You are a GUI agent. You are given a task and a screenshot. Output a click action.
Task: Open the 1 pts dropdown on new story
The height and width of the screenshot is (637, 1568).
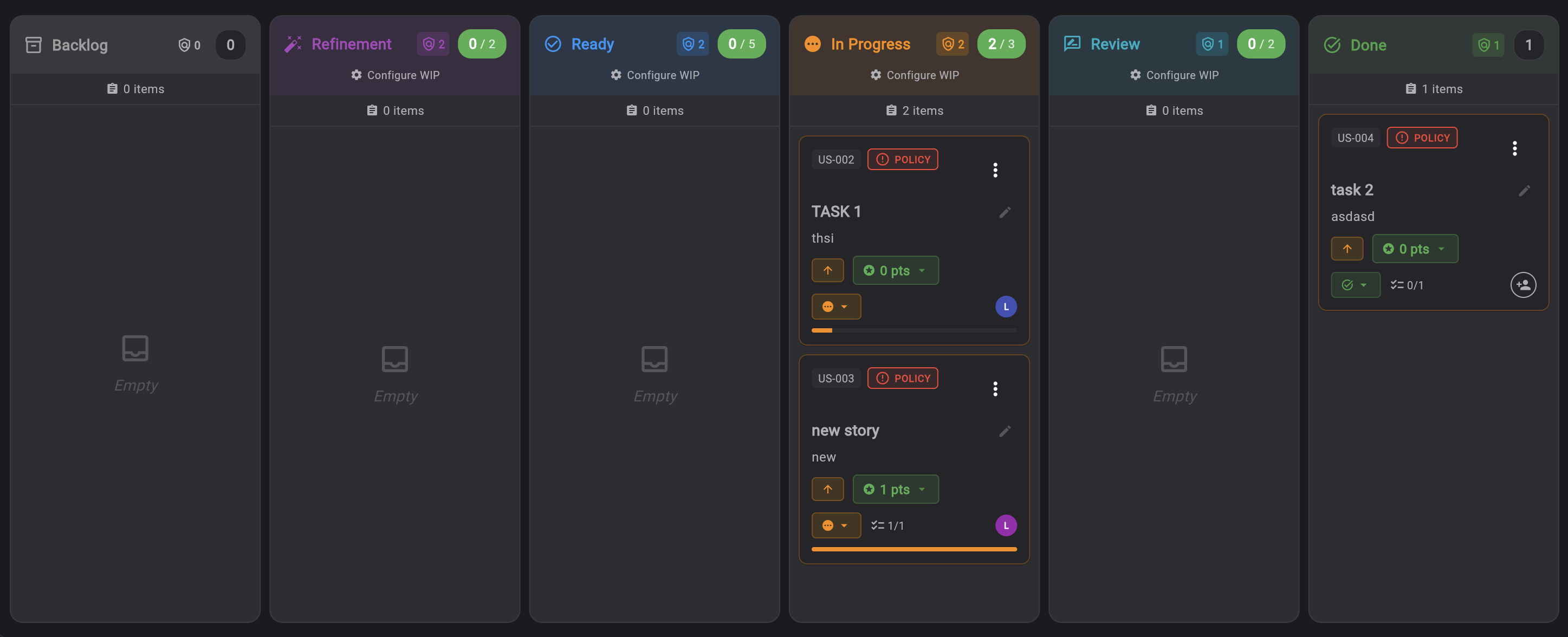coord(896,489)
